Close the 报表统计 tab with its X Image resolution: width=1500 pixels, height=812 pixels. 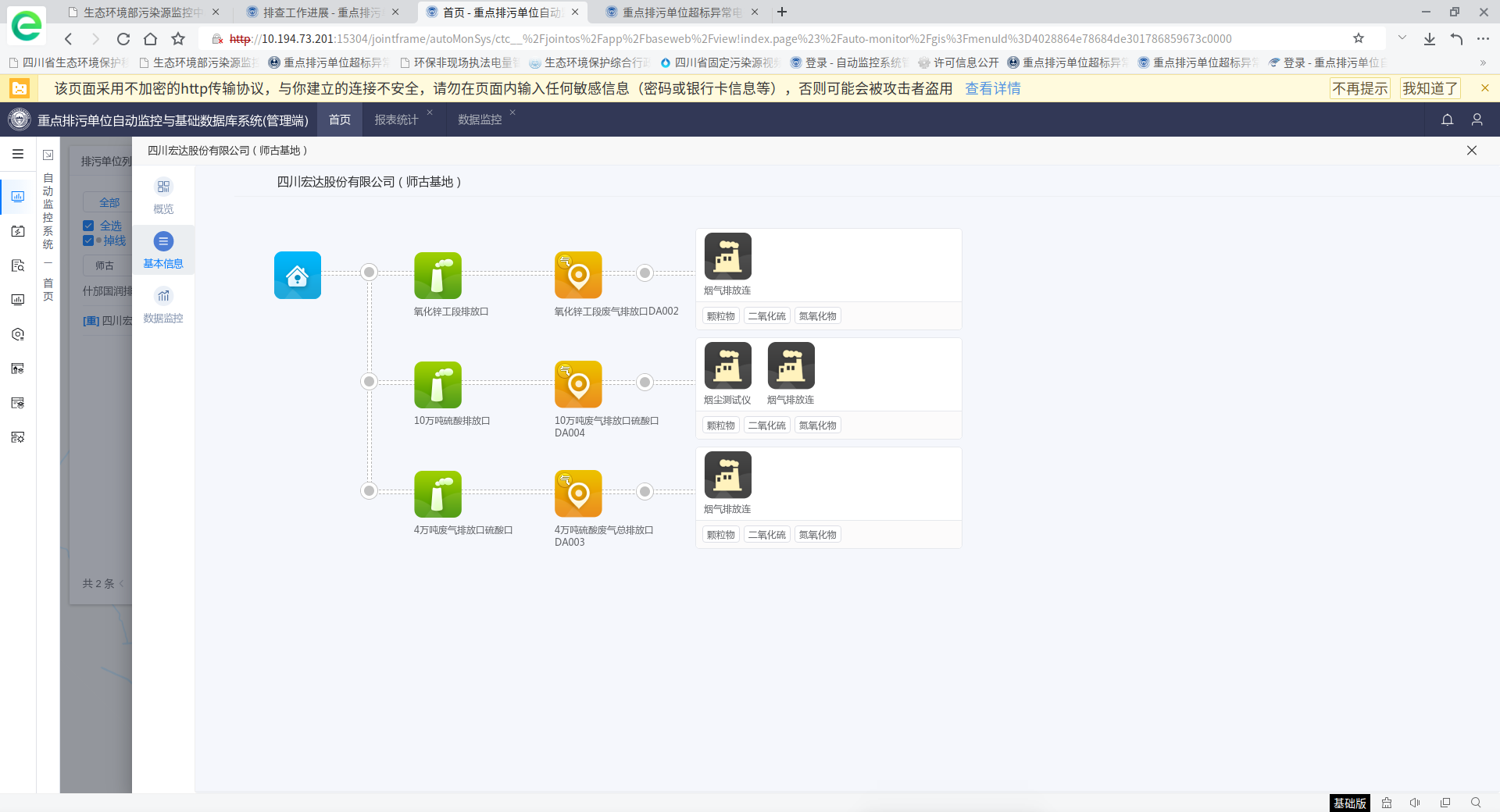coord(430,112)
